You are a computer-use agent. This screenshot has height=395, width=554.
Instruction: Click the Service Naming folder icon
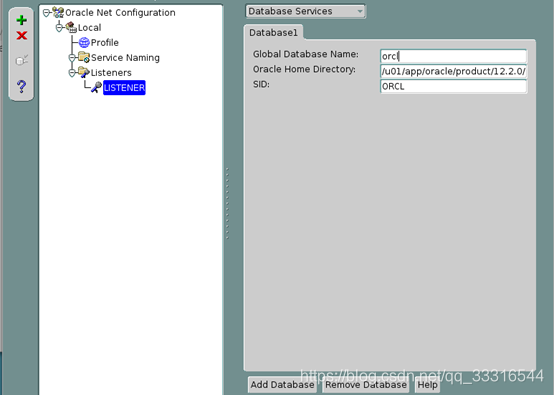coord(84,57)
